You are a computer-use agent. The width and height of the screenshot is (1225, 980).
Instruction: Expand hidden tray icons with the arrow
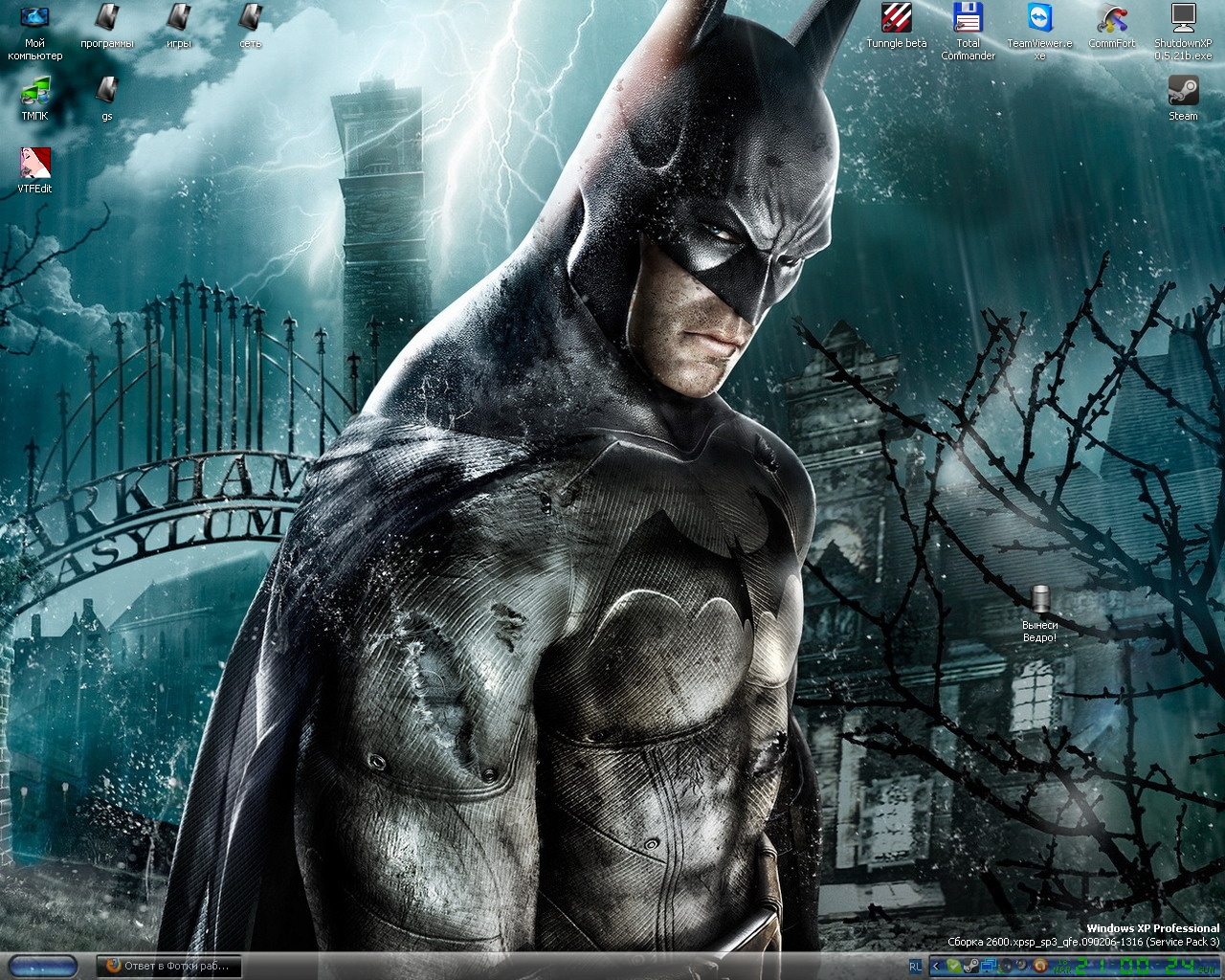[936, 966]
